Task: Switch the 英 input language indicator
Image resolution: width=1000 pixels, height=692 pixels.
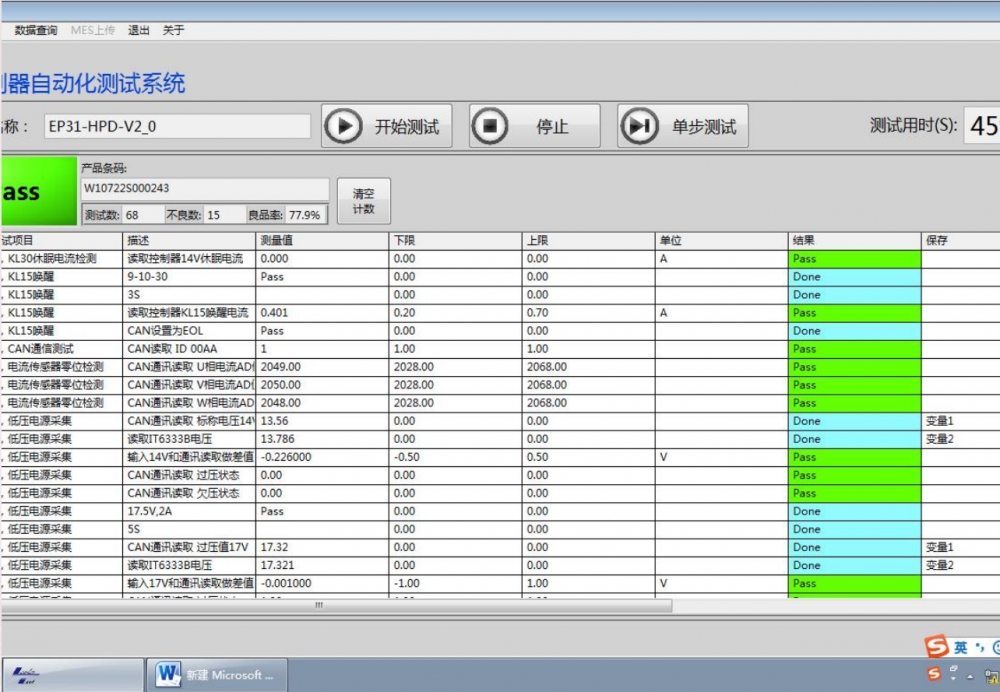Action: click(x=961, y=647)
